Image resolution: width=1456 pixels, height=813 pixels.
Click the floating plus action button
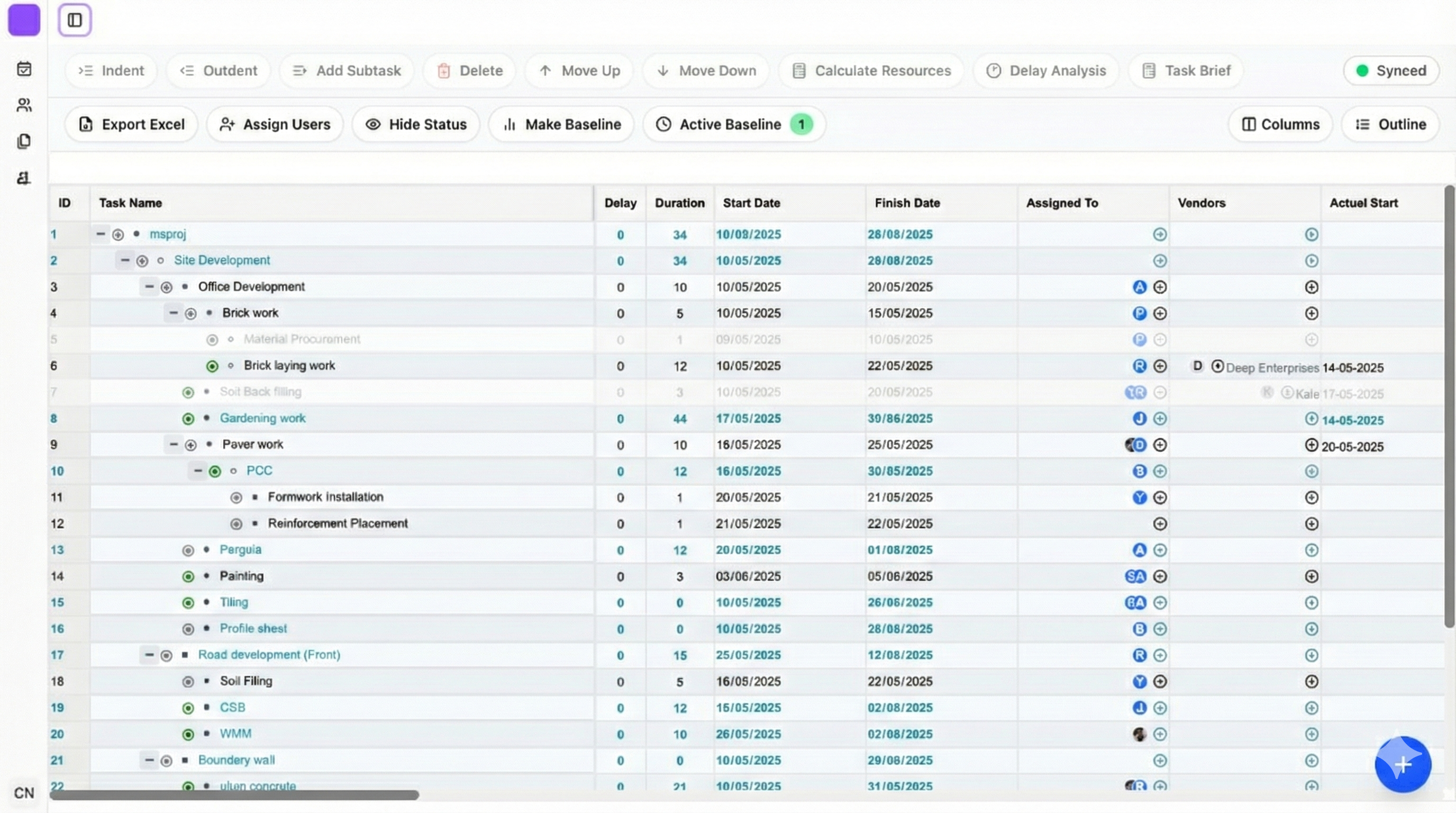[1403, 764]
